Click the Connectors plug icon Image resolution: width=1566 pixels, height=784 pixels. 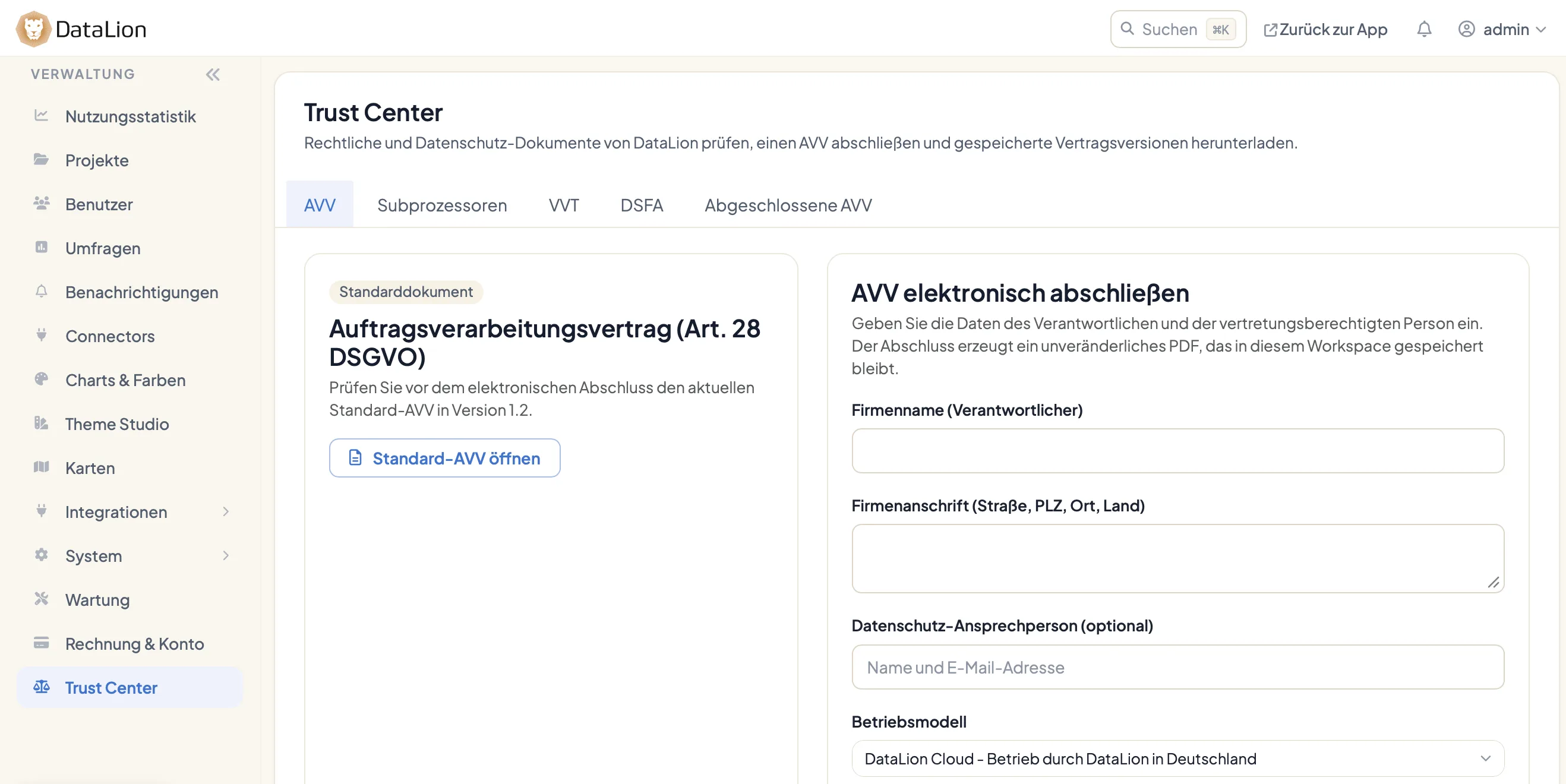(42, 335)
